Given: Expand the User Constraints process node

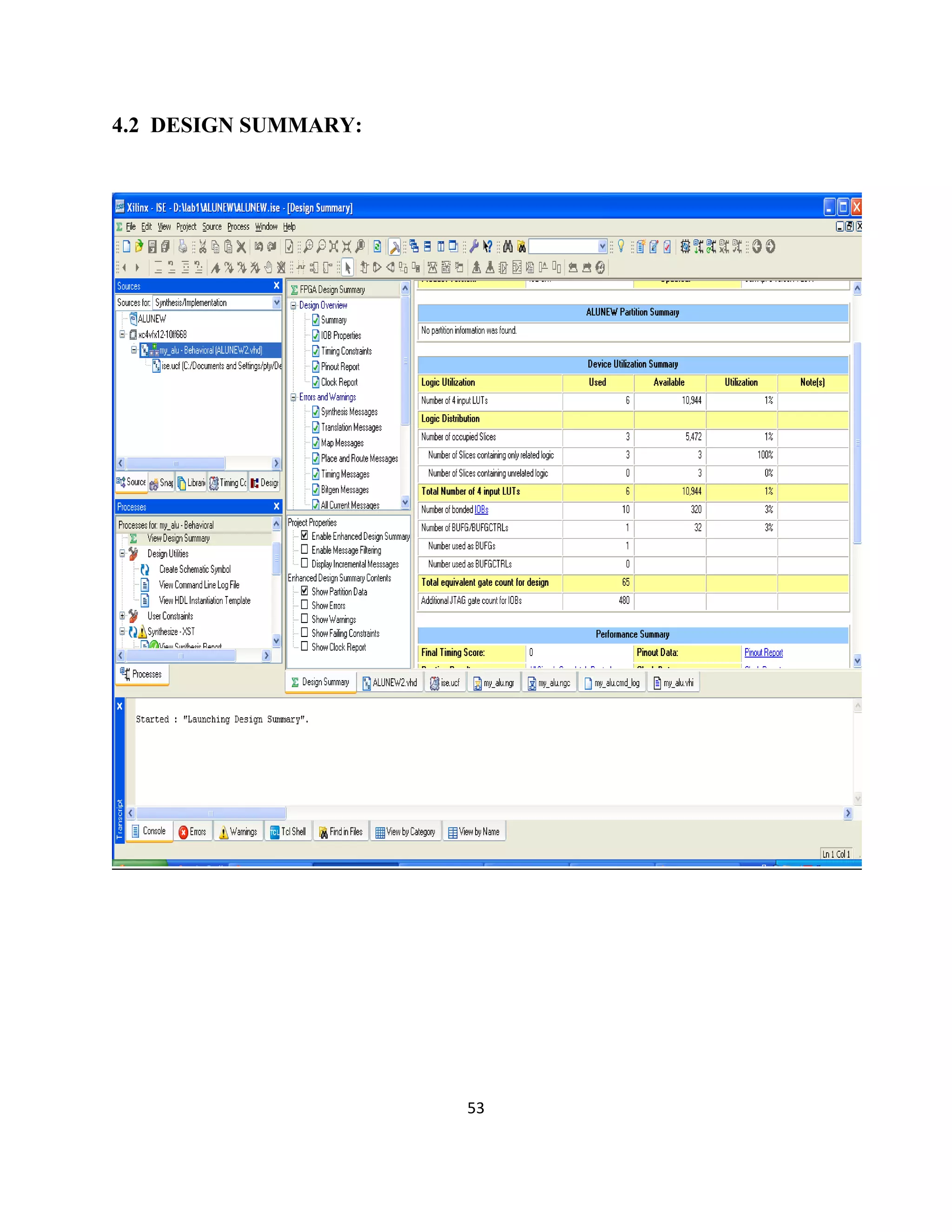Looking at the screenshot, I should click(x=122, y=616).
